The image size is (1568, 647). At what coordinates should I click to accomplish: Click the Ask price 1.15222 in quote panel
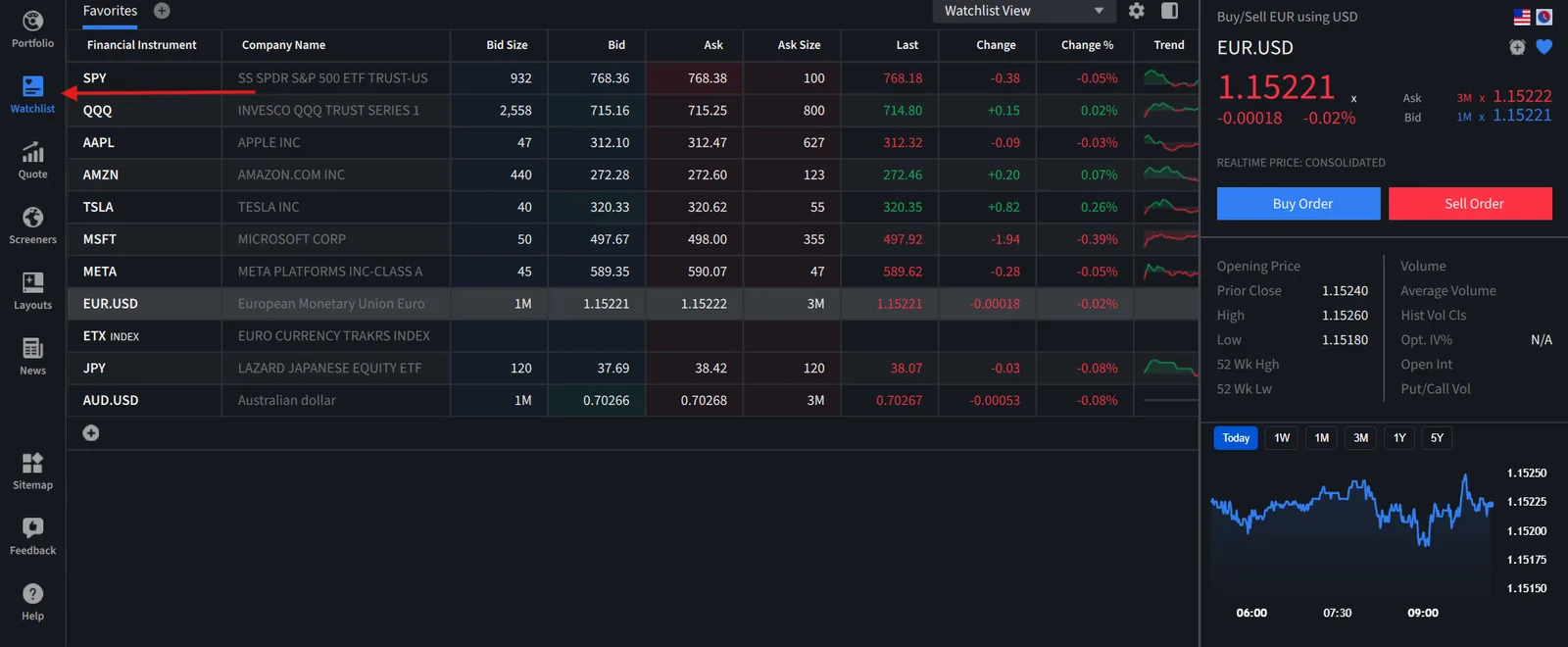coord(1522,96)
